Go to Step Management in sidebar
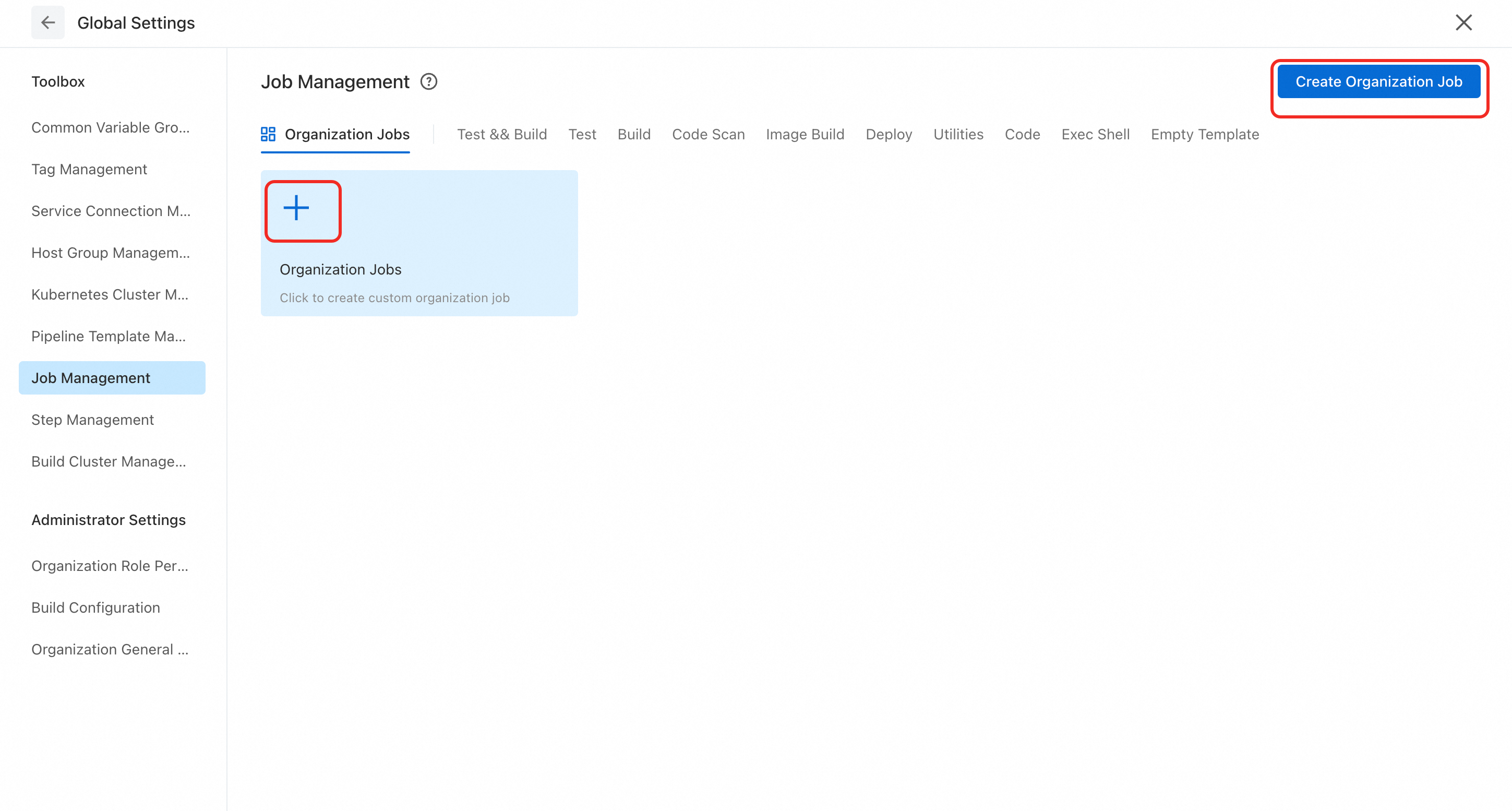Viewport: 1512px width, 811px height. point(92,419)
